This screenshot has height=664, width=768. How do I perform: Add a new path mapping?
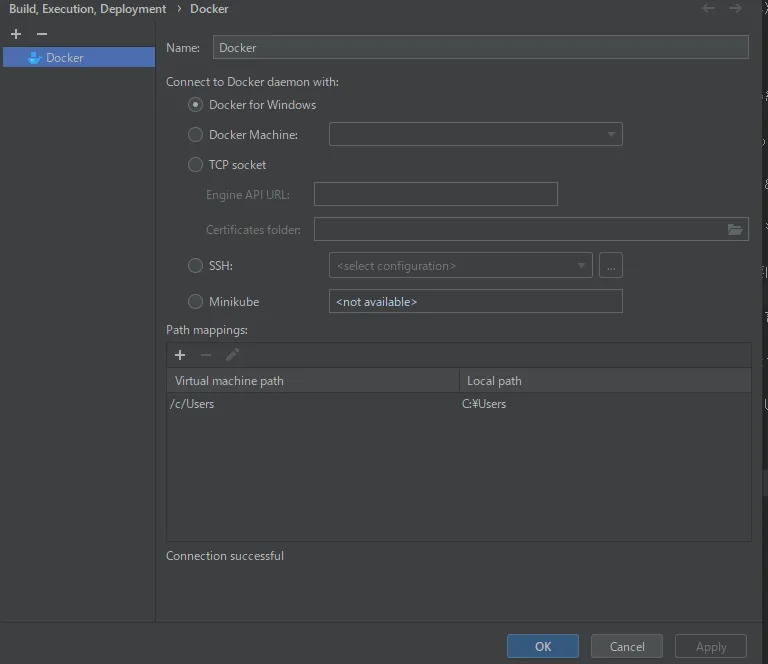(180, 355)
